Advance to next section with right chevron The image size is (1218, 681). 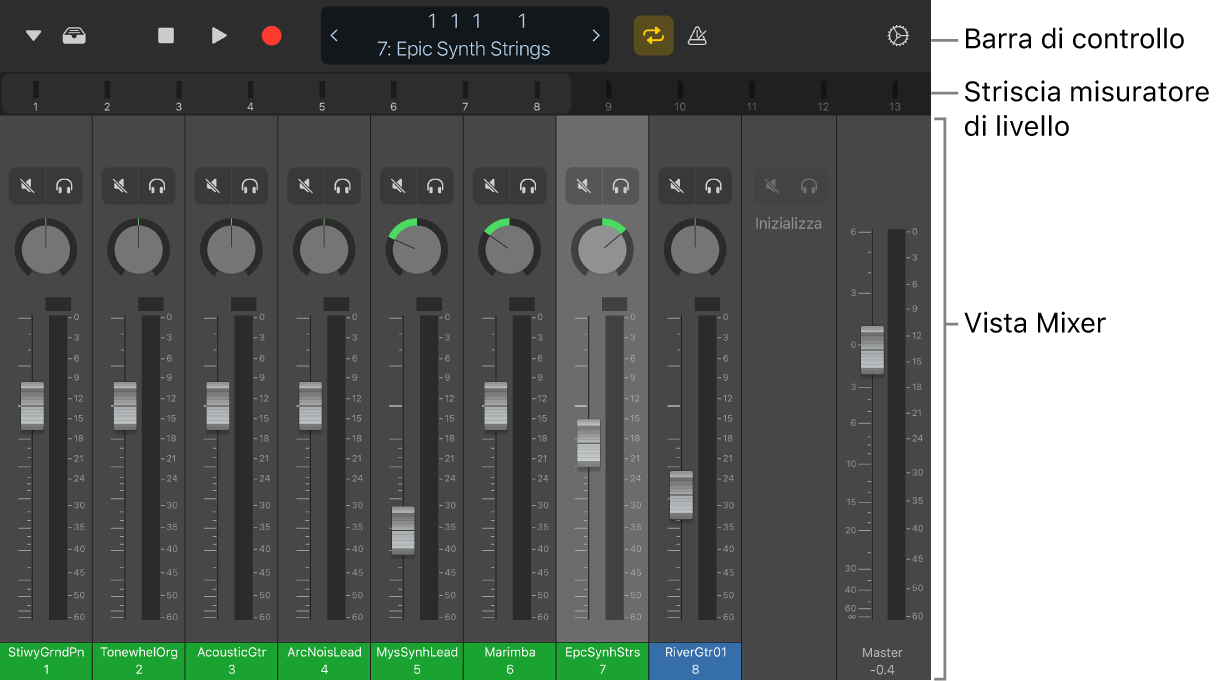[596, 35]
